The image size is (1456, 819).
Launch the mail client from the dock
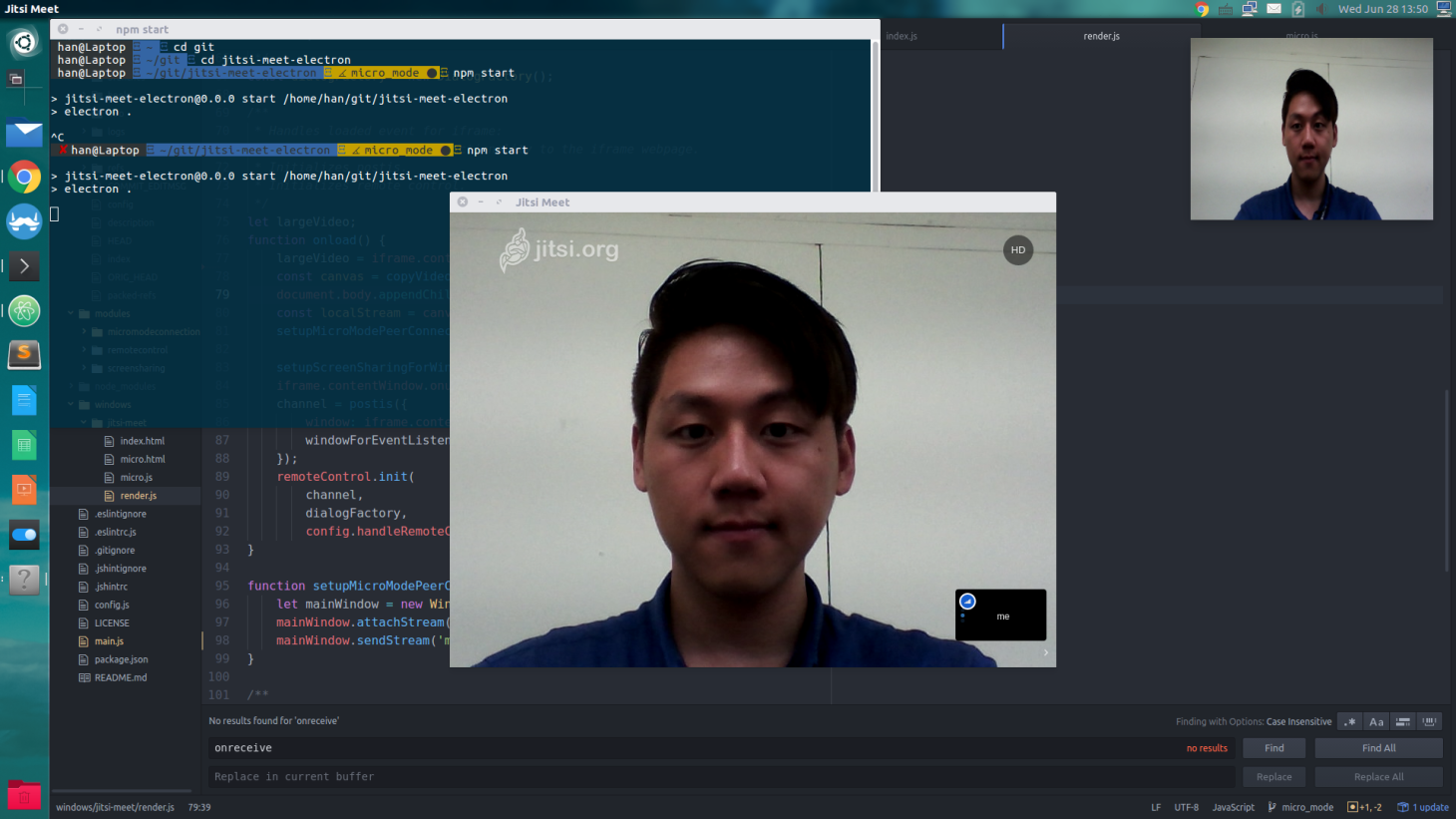tap(24, 133)
